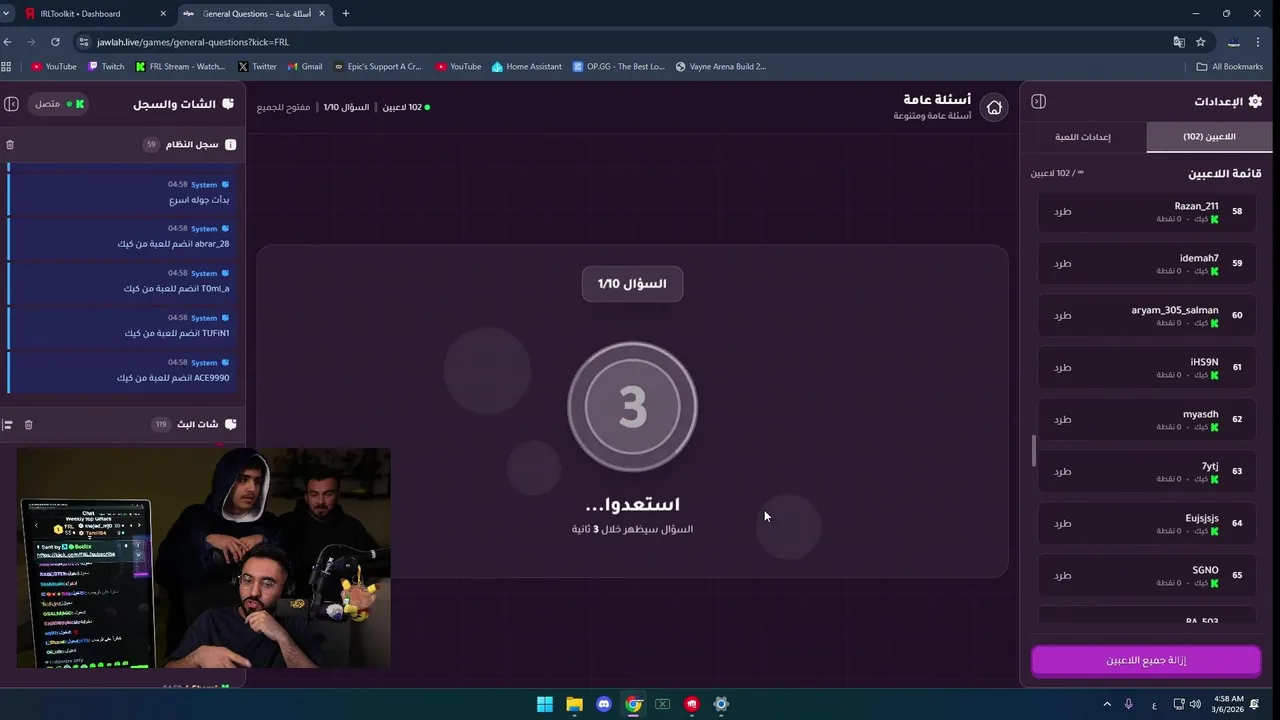Screen dimensions: 1280x720
Task: Click the microphone icon in system tray
Action: (1129, 704)
